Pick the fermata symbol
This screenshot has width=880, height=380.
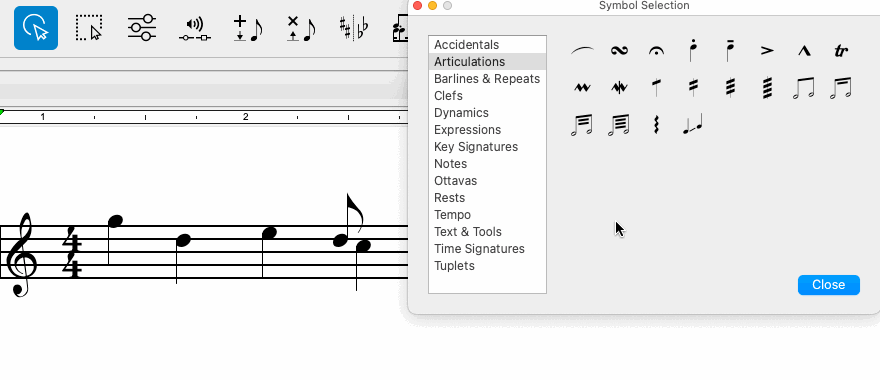656,51
